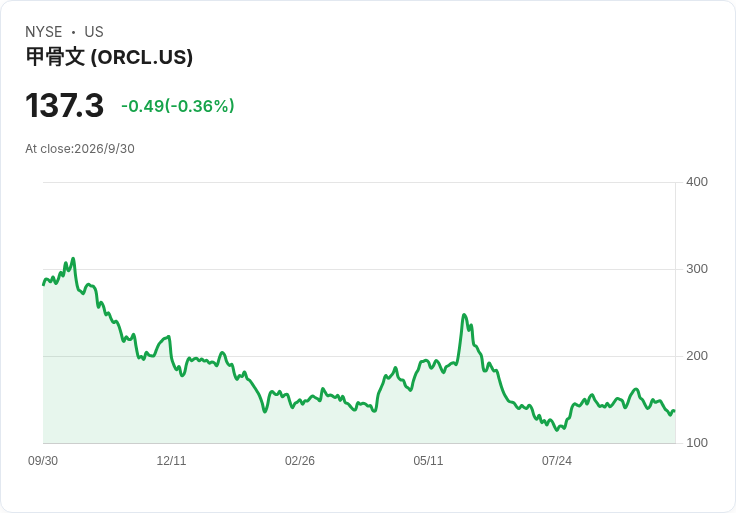The image size is (736, 513).
Task: Click the 137.3 current price
Action: click(x=64, y=106)
